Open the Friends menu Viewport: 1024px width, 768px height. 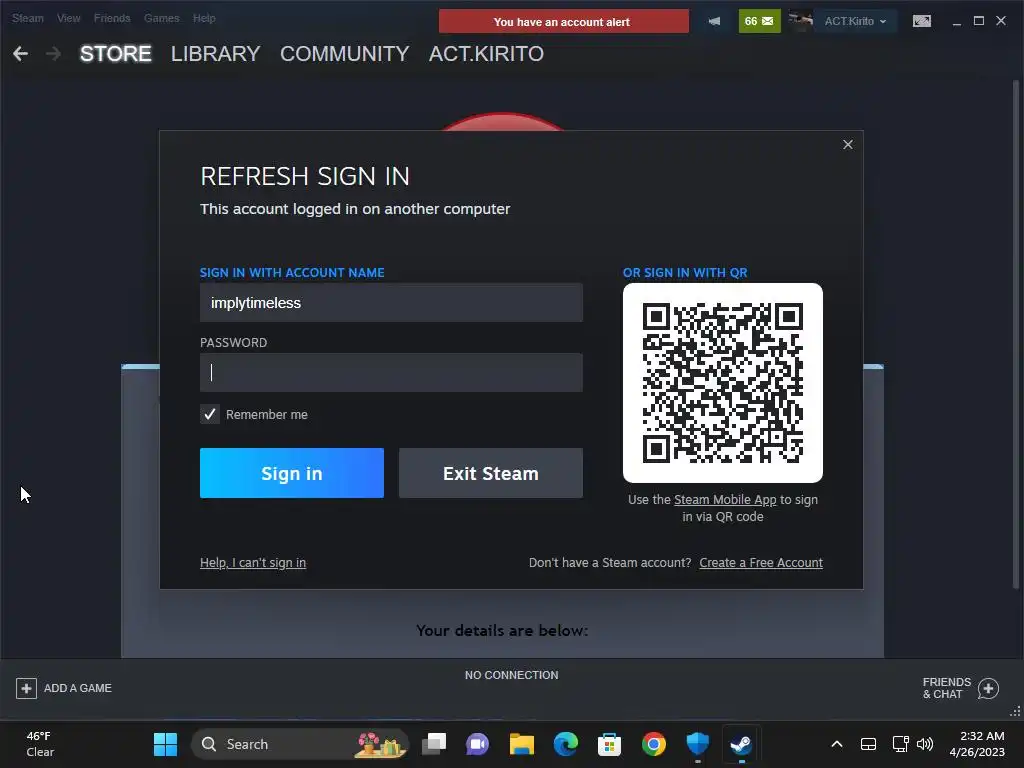pos(112,18)
